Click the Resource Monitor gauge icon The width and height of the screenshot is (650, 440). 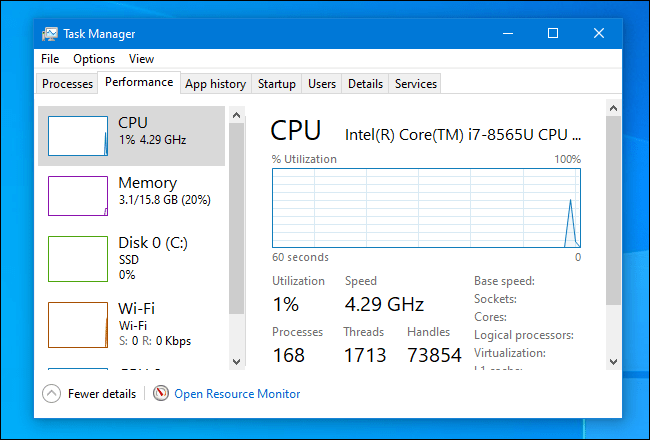pos(160,393)
